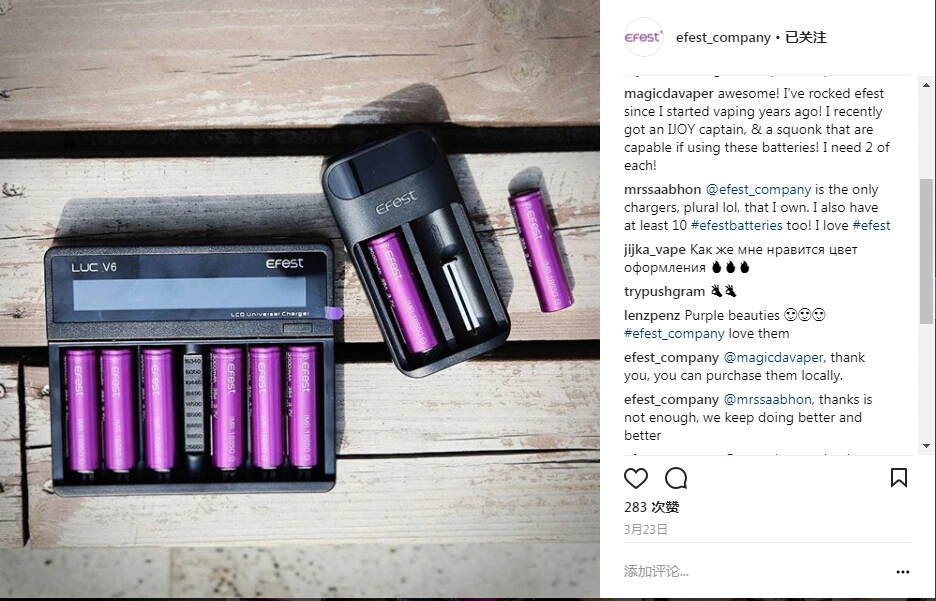Open the @mrssaabhon mention in the reply
936x601 pixels.
(767, 399)
